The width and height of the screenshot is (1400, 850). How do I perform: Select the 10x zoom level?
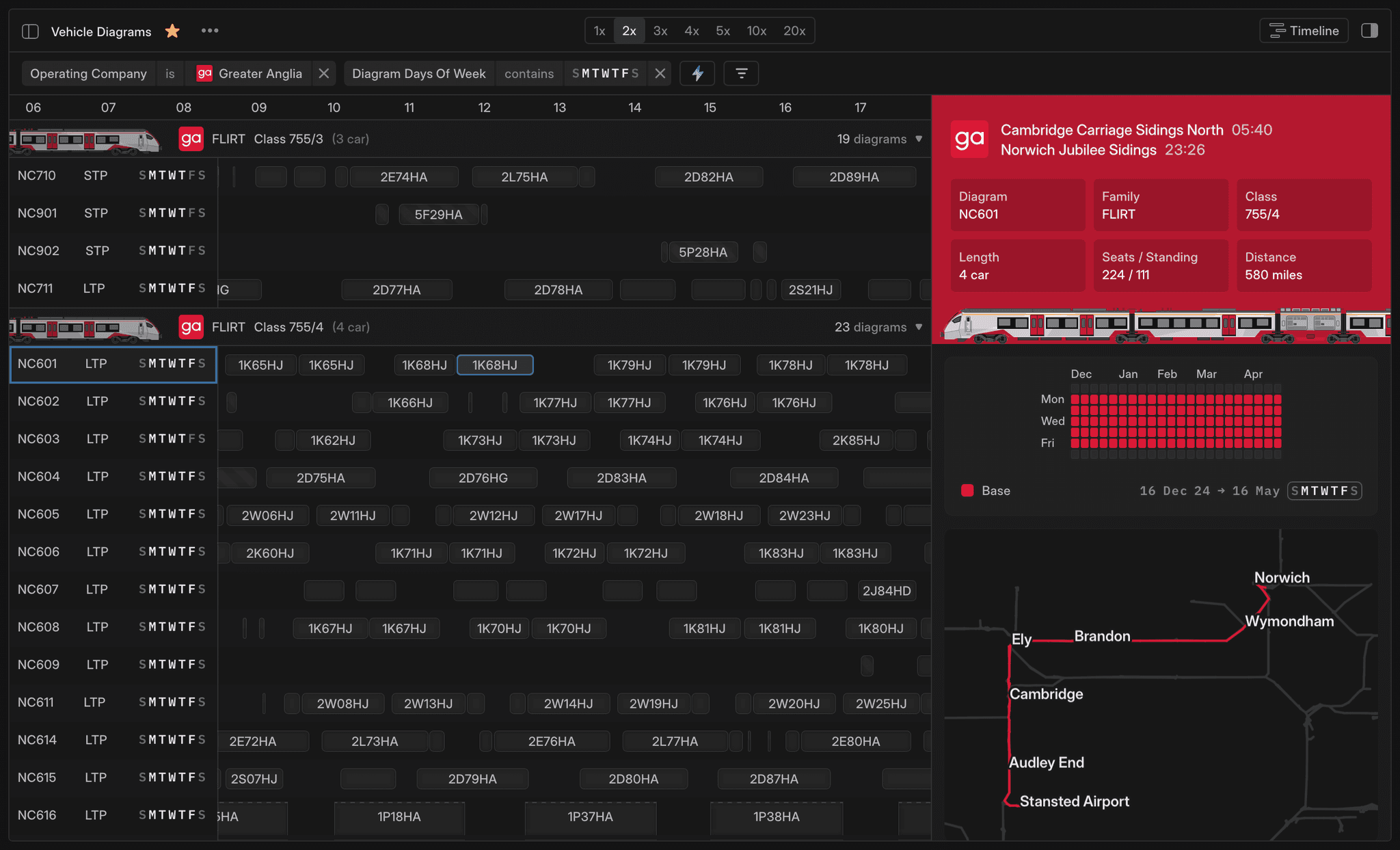tap(756, 31)
